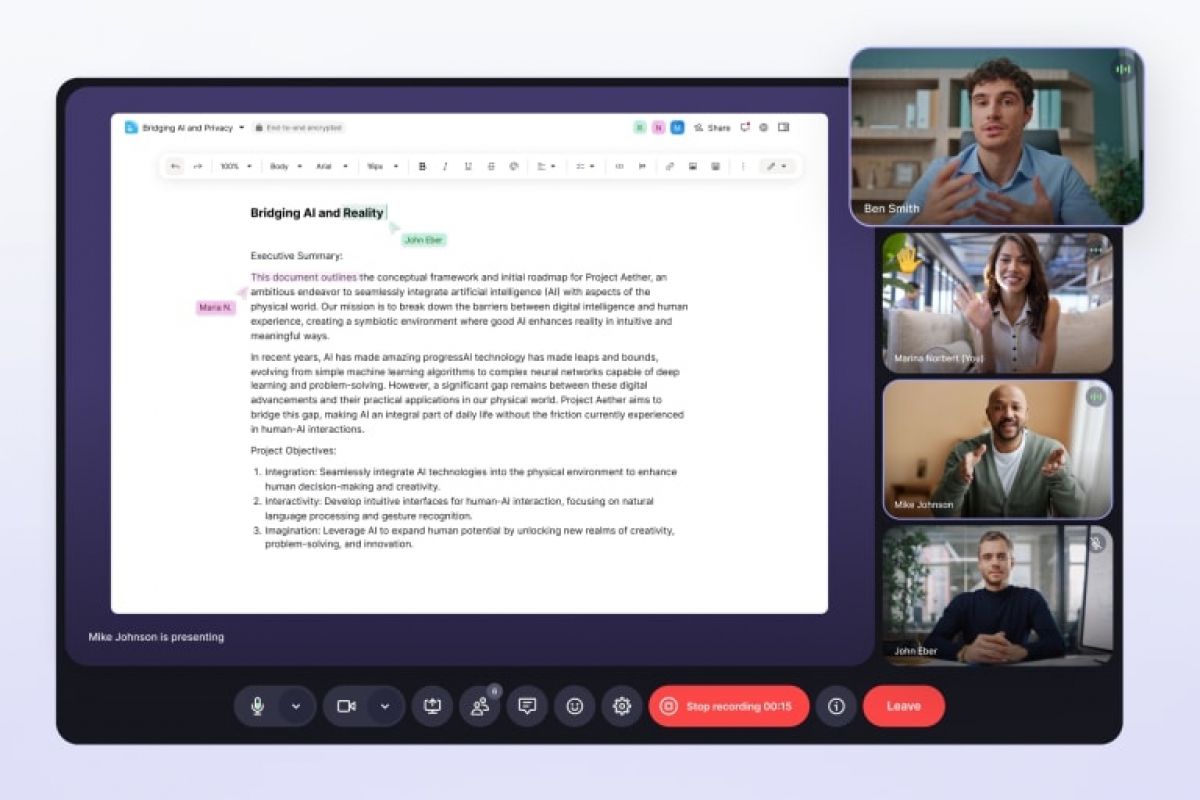Open the participants list
Viewport: 1200px width, 800px height.
click(x=480, y=706)
